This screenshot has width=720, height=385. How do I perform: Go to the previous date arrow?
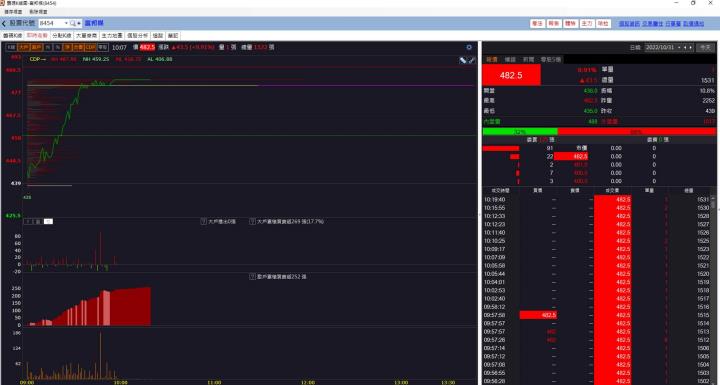click(685, 47)
